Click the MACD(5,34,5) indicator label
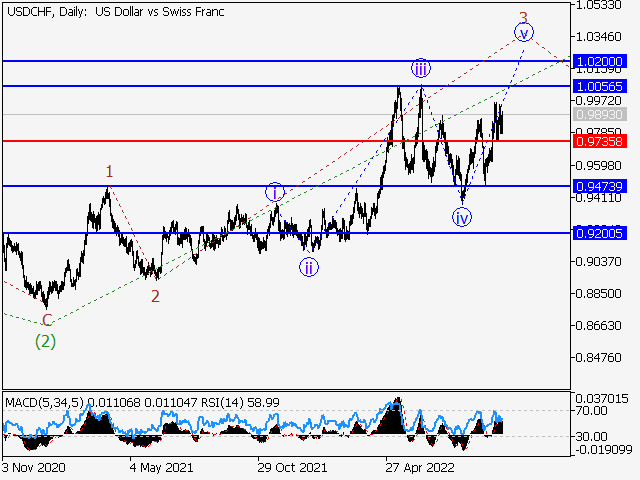This screenshot has height=480, width=640. [x=44, y=403]
